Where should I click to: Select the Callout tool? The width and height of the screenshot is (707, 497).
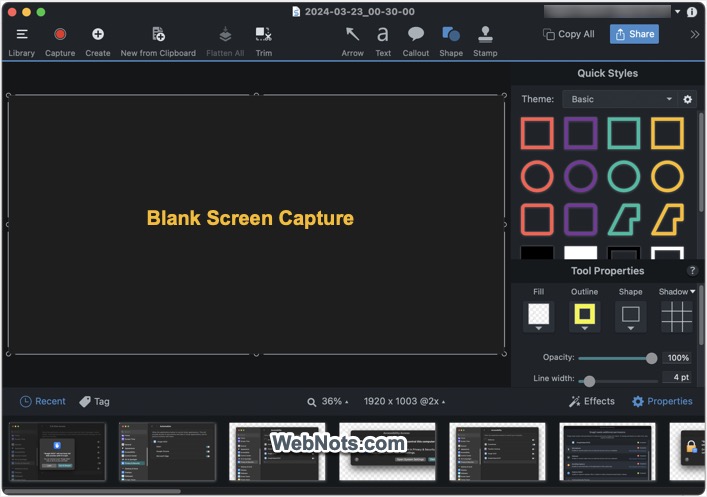click(415, 42)
